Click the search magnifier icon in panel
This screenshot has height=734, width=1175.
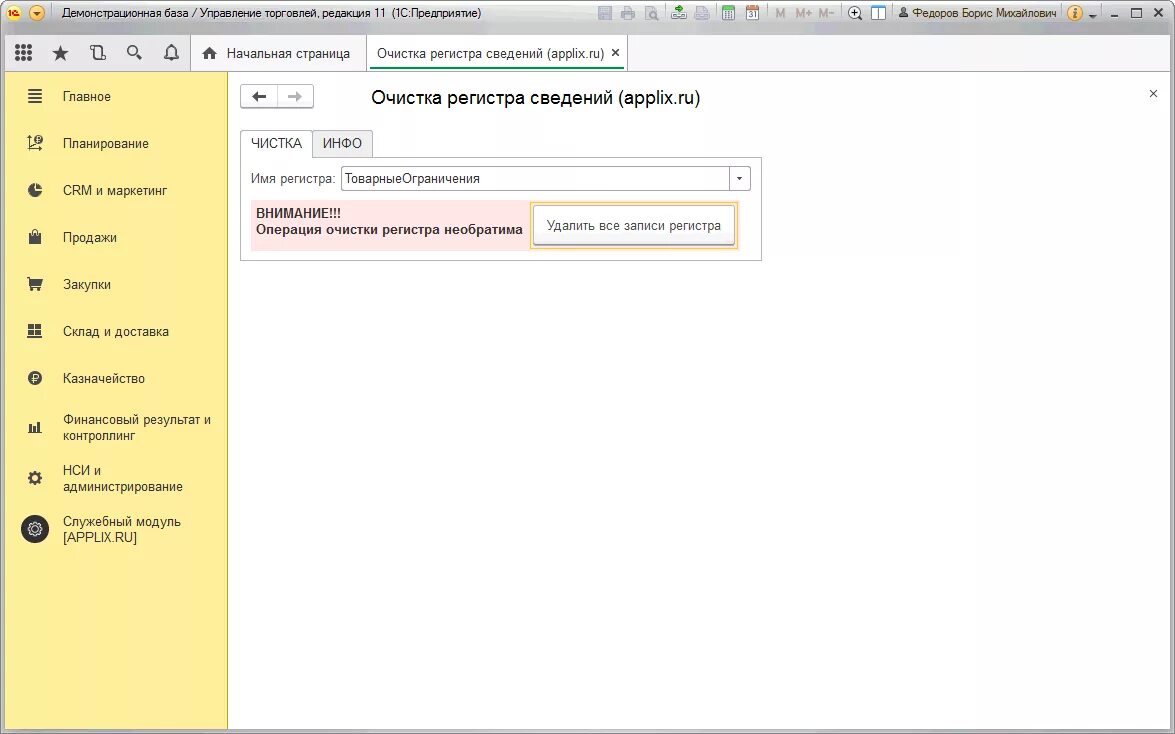click(134, 52)
